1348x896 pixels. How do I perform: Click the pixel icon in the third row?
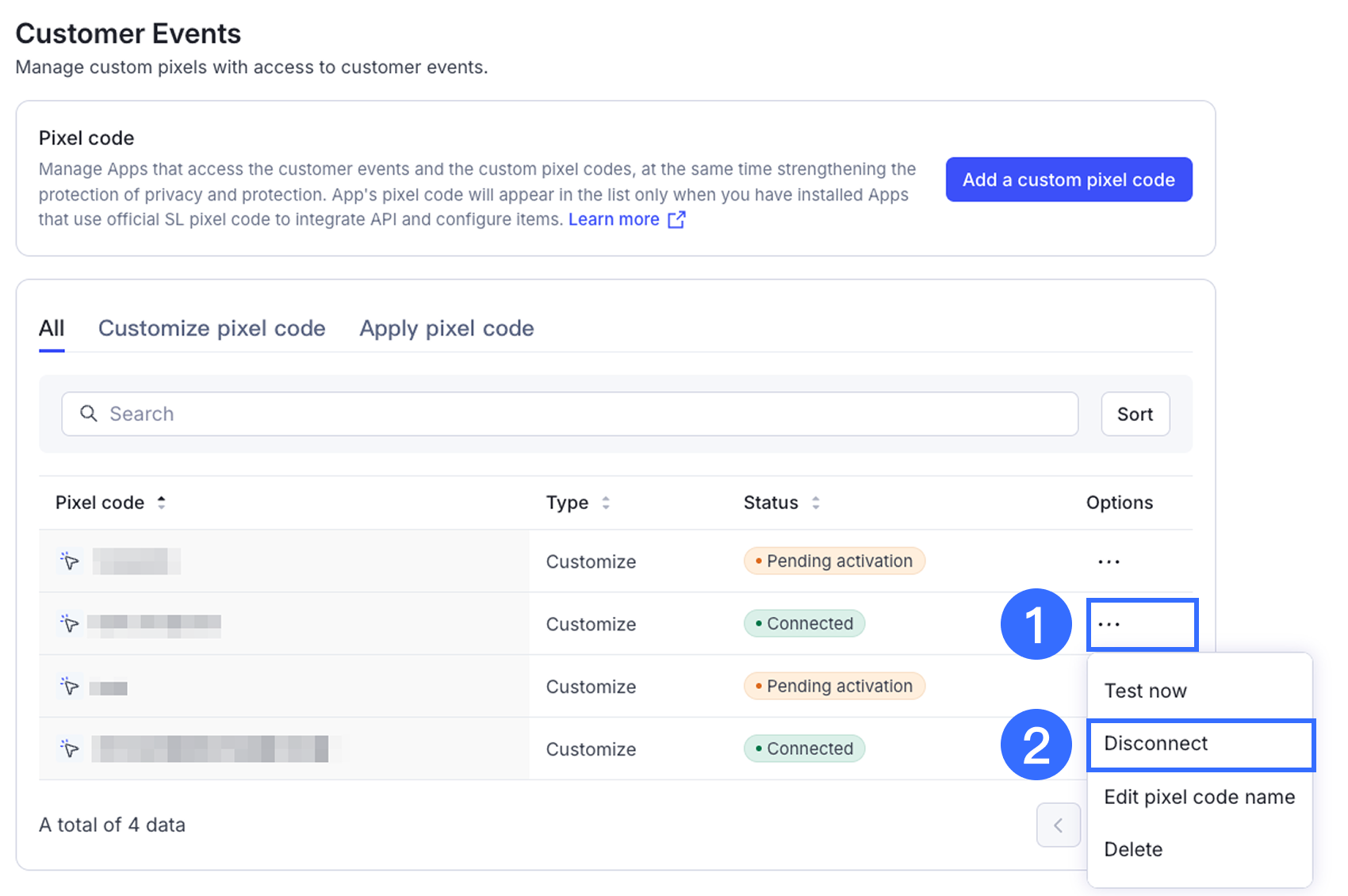tap(70, 687)
